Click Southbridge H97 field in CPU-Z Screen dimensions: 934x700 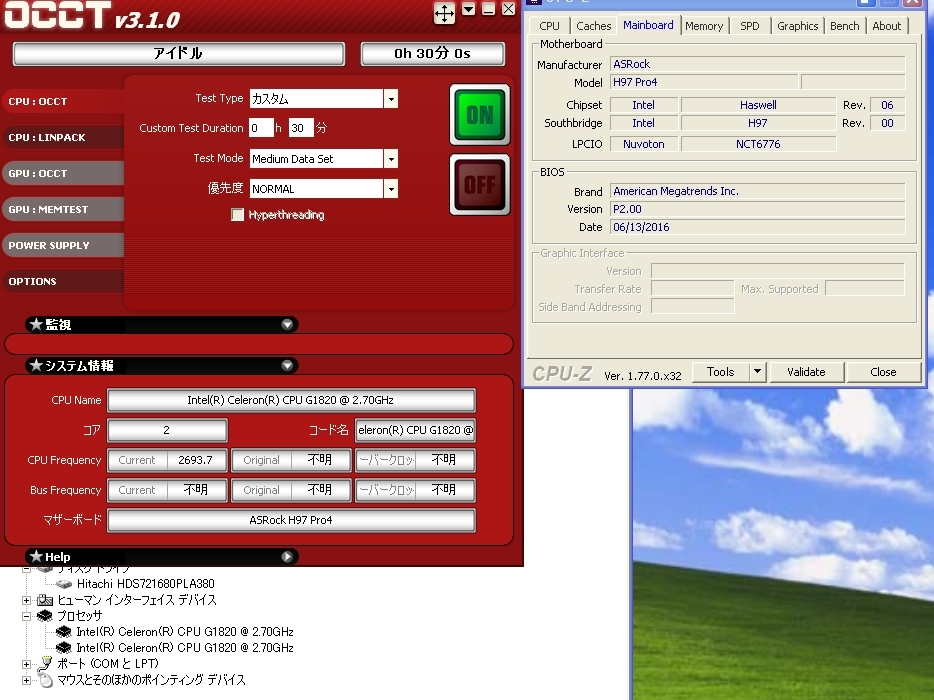[x=758, y=123]
